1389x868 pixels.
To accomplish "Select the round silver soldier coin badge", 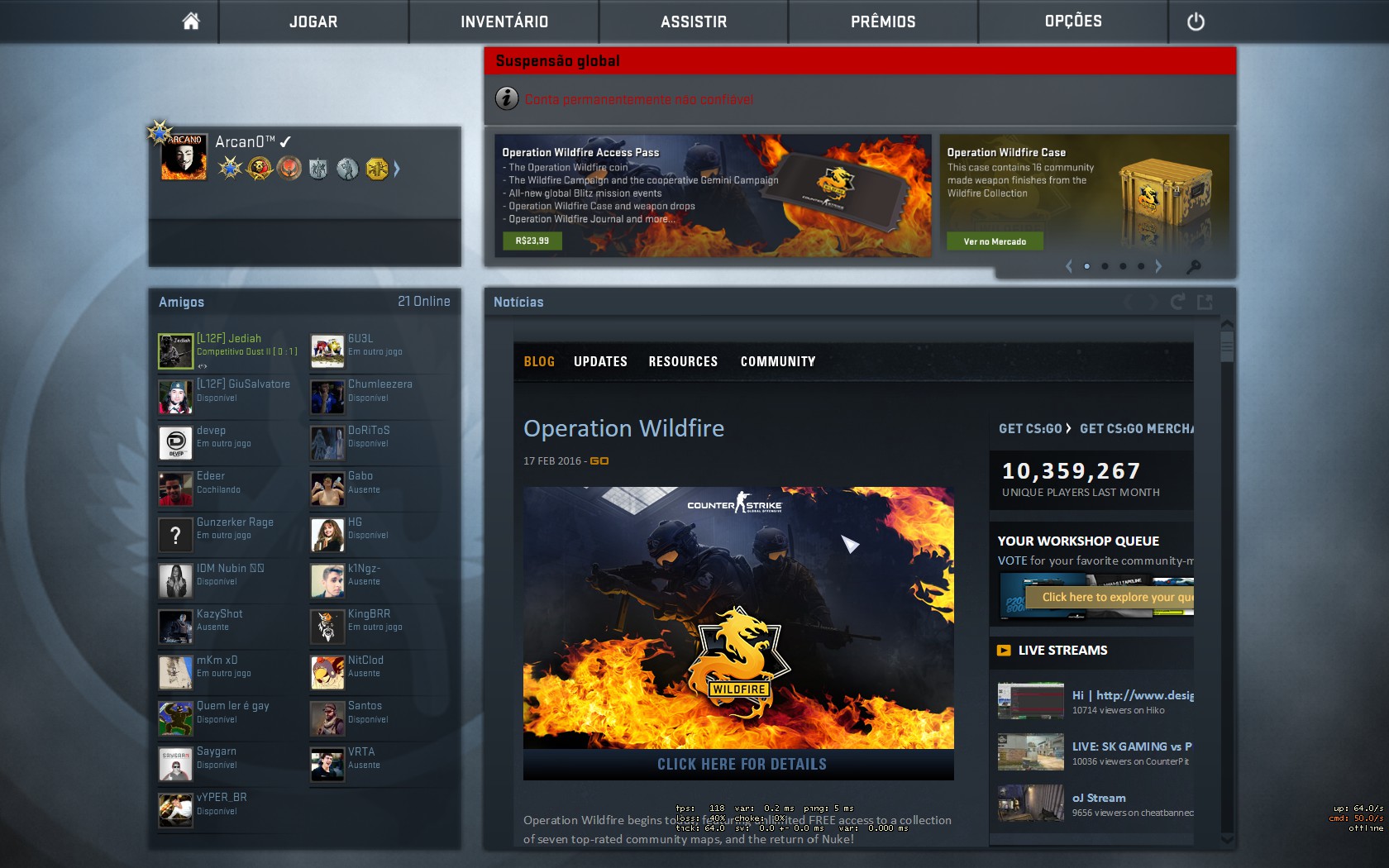I will [347, 169].
